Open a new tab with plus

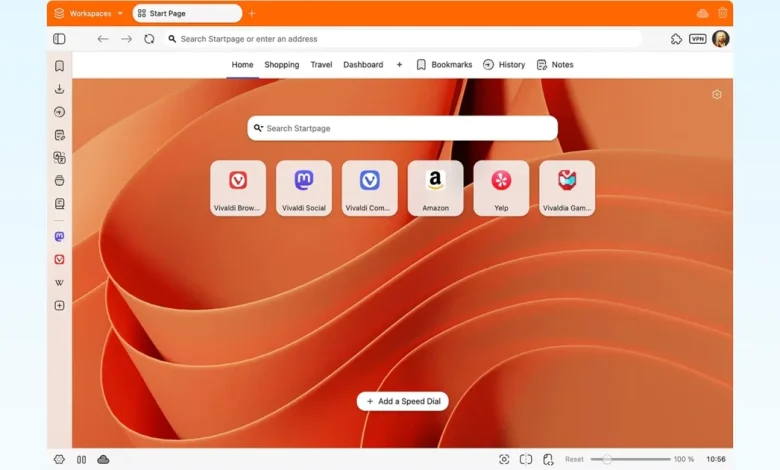pyautogui.click(x=252, y=13)
